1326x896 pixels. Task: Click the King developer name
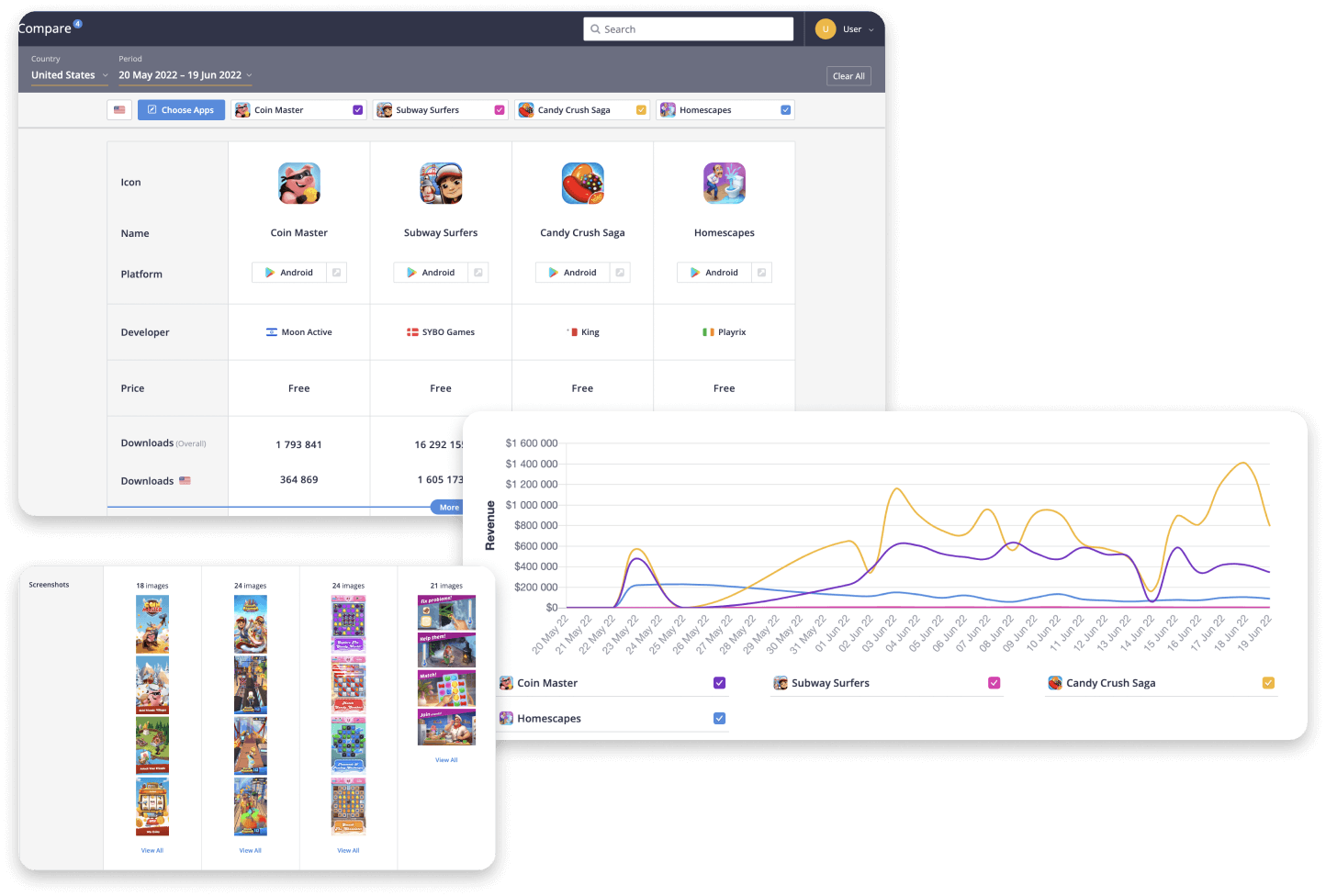[x=590, y=332]
